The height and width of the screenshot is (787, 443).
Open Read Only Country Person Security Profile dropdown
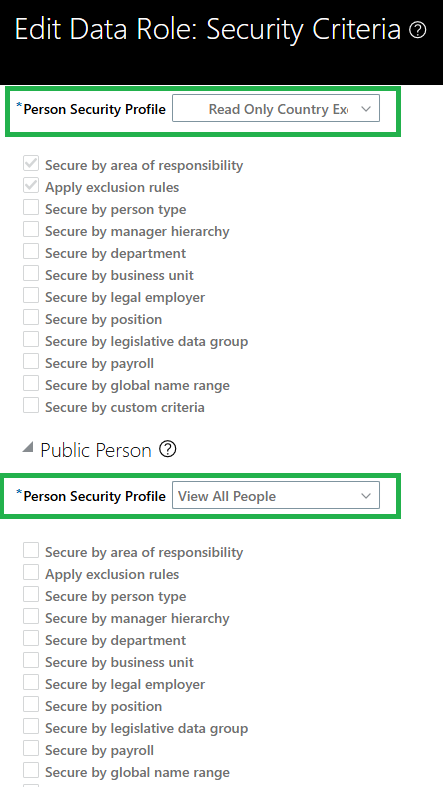pos(276,109)
